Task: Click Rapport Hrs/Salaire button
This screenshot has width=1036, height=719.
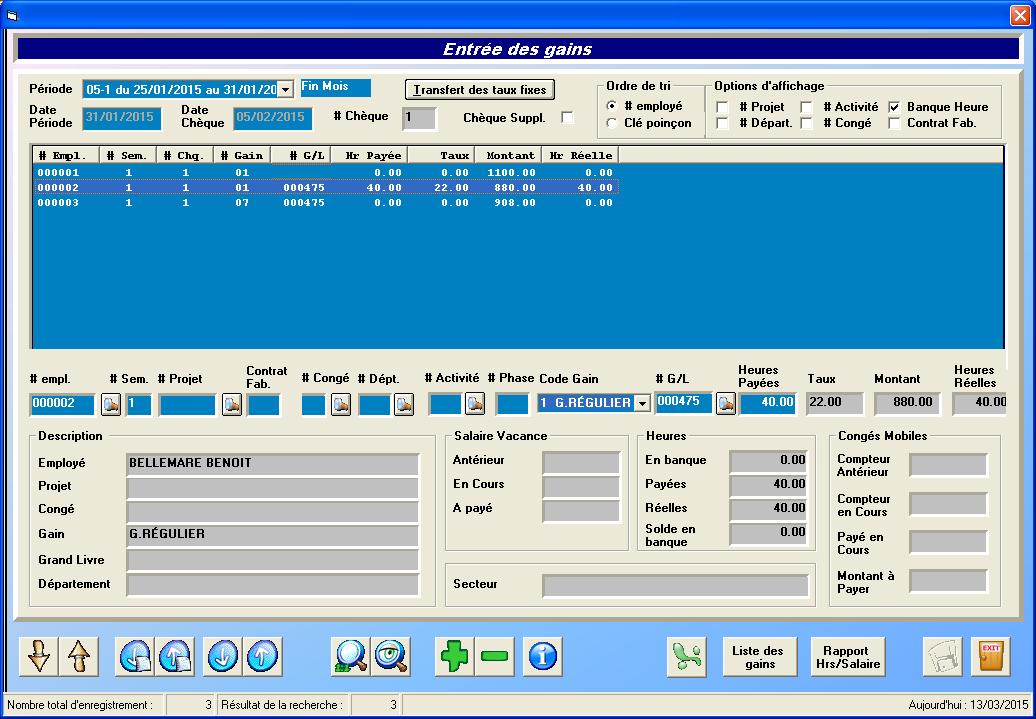Action: coord(846,657)
